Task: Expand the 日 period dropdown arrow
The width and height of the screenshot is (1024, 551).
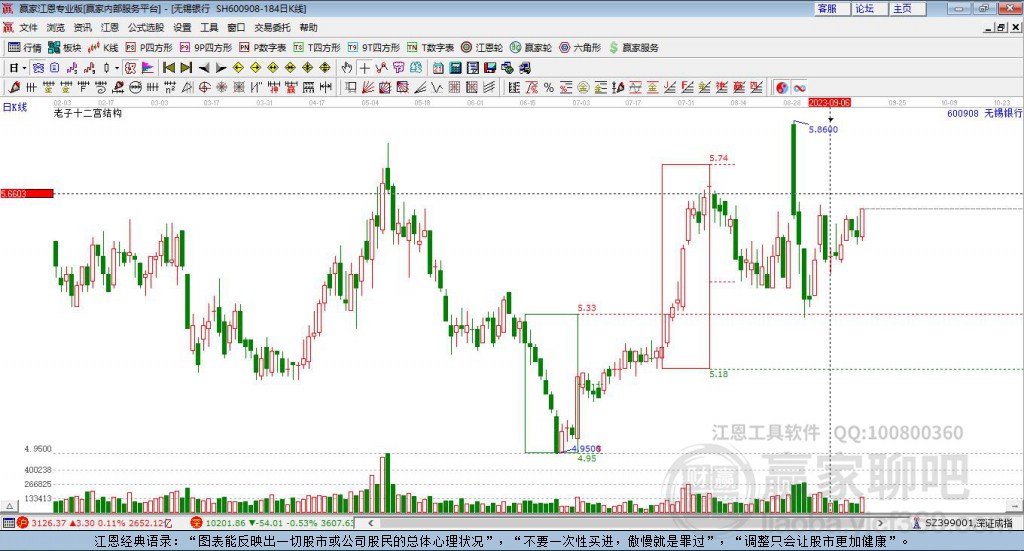Action: tap(25, 68)
